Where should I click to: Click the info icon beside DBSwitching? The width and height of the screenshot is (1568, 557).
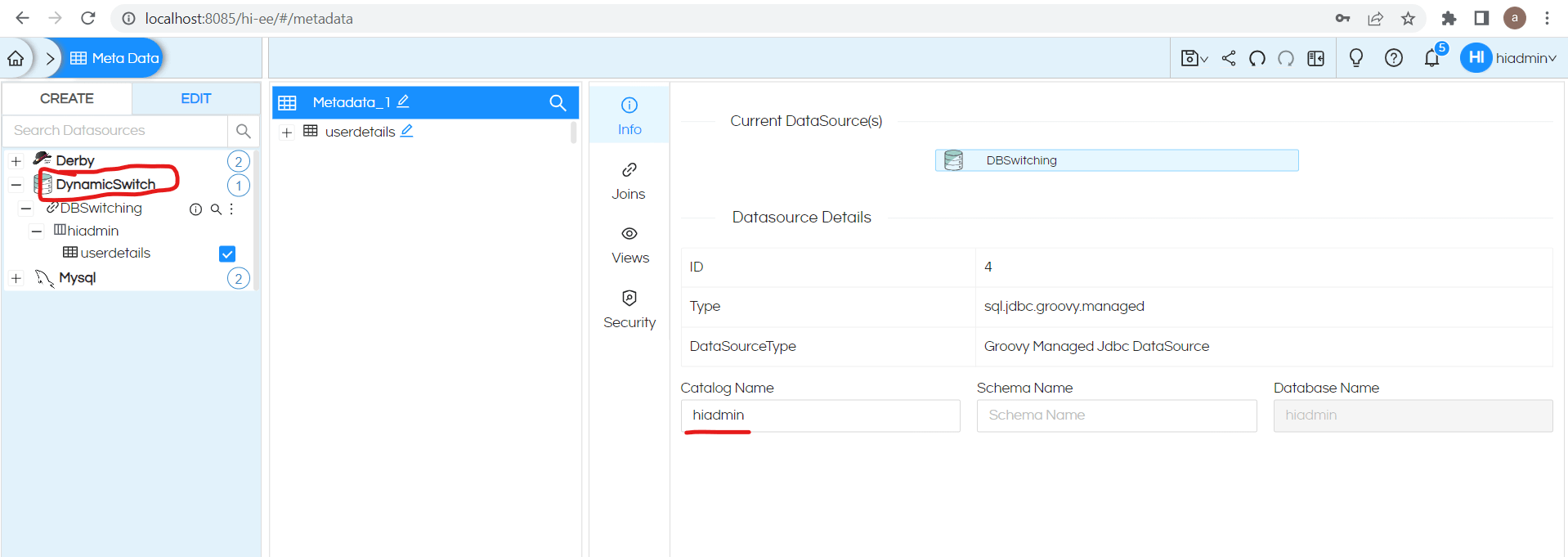pos(195,209)
